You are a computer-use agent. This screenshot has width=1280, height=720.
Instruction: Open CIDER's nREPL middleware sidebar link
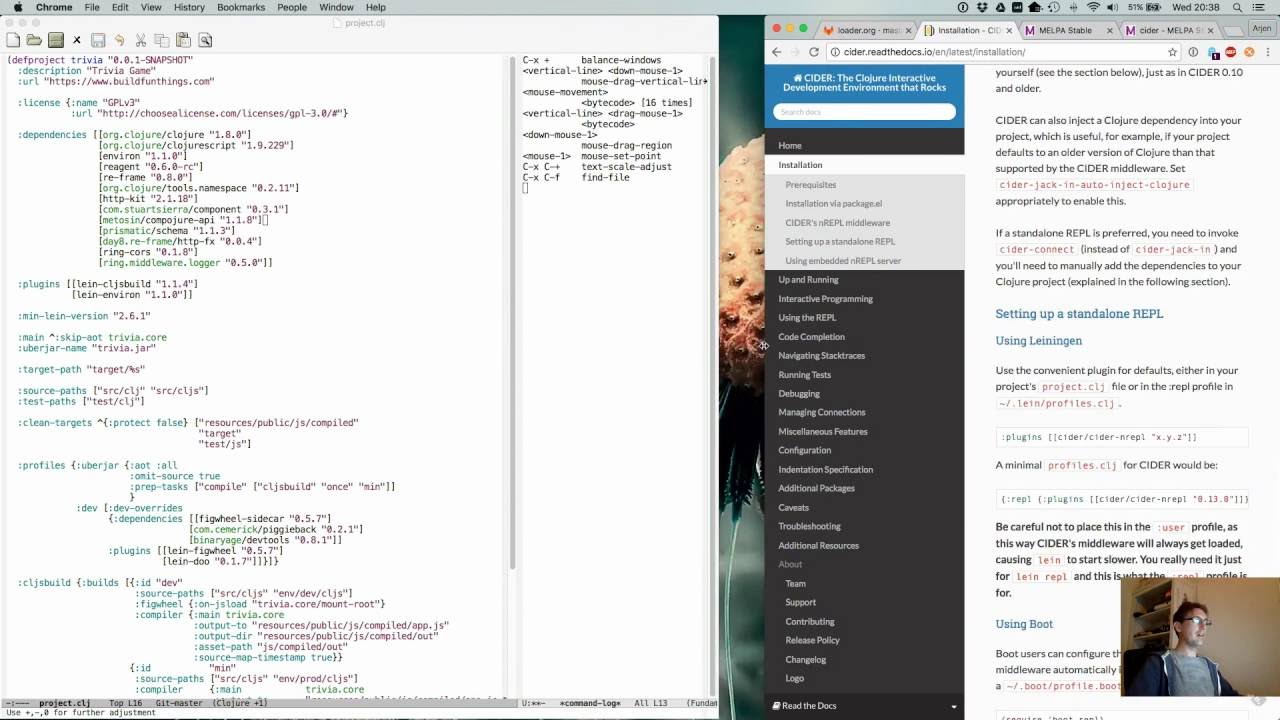coord(838,223)
